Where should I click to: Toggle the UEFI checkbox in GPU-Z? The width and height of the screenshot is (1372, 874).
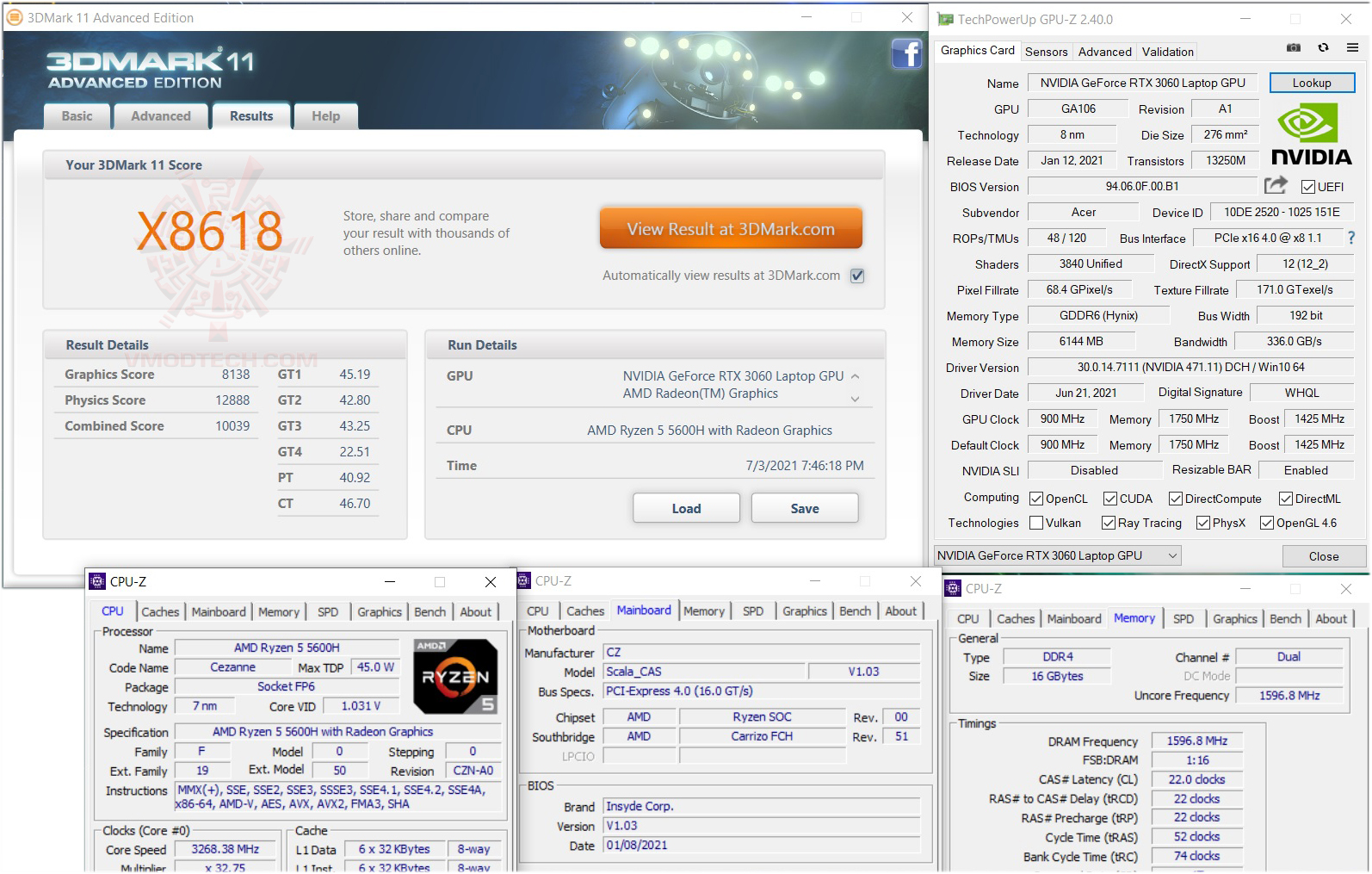coord(1308,187)
